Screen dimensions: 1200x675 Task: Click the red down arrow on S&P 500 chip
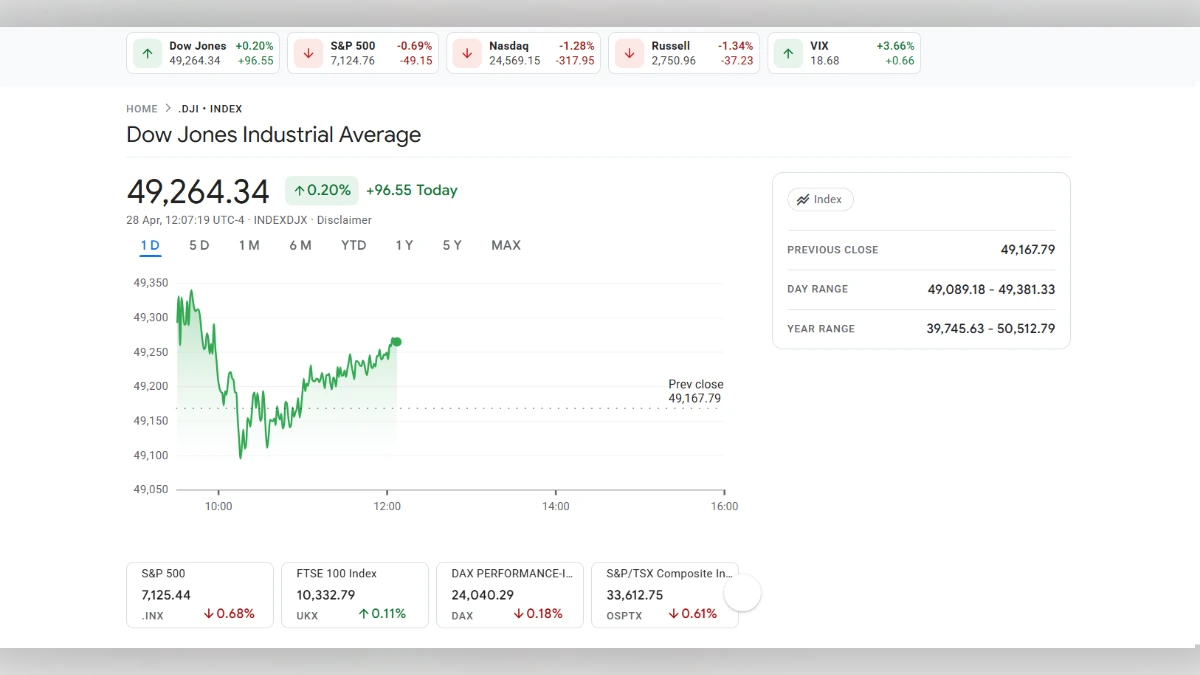pyautogui.click(x=308, y=53)
